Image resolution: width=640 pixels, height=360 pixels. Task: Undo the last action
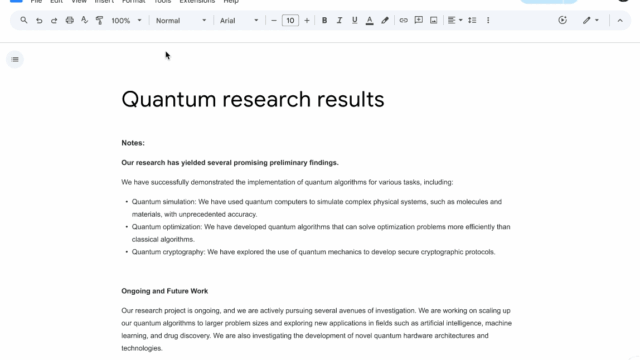(x=39, y=20)
